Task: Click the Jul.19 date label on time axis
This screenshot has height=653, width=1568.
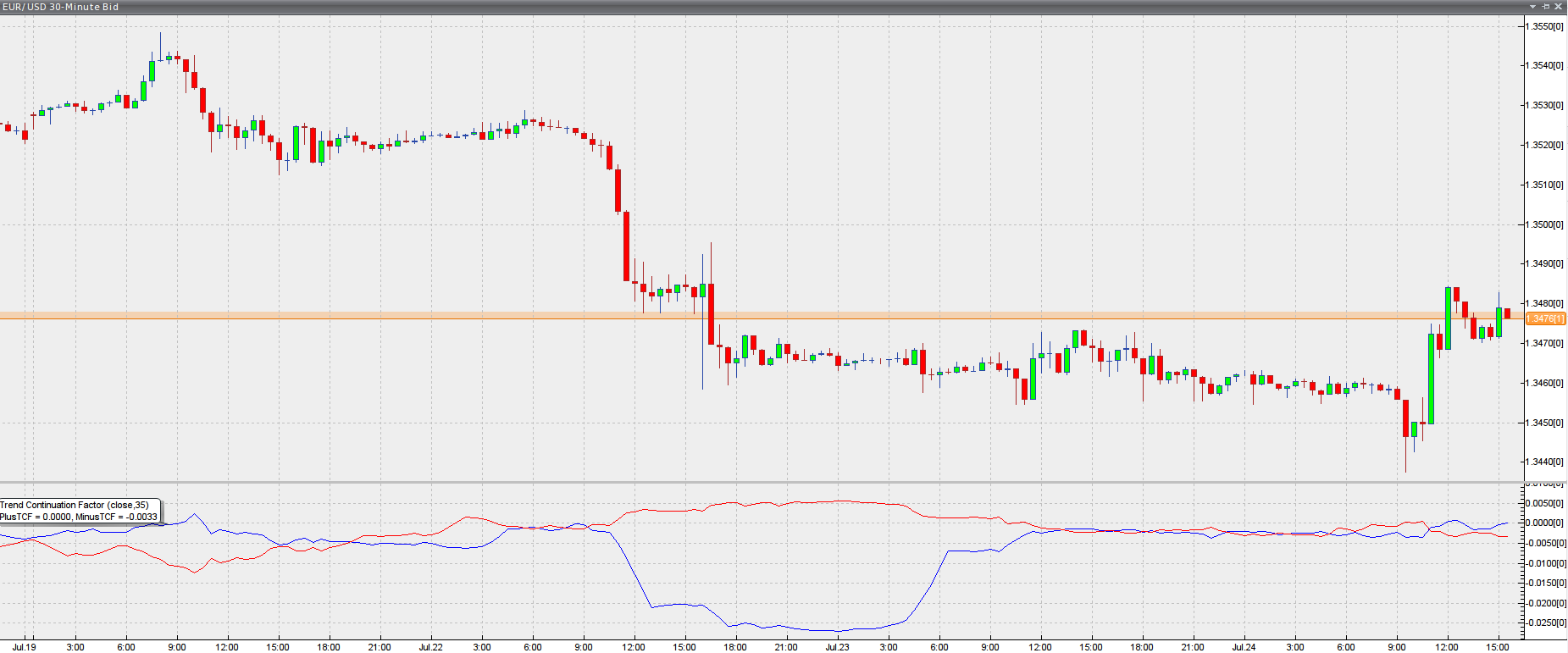Action: click(x=25, y=647)
